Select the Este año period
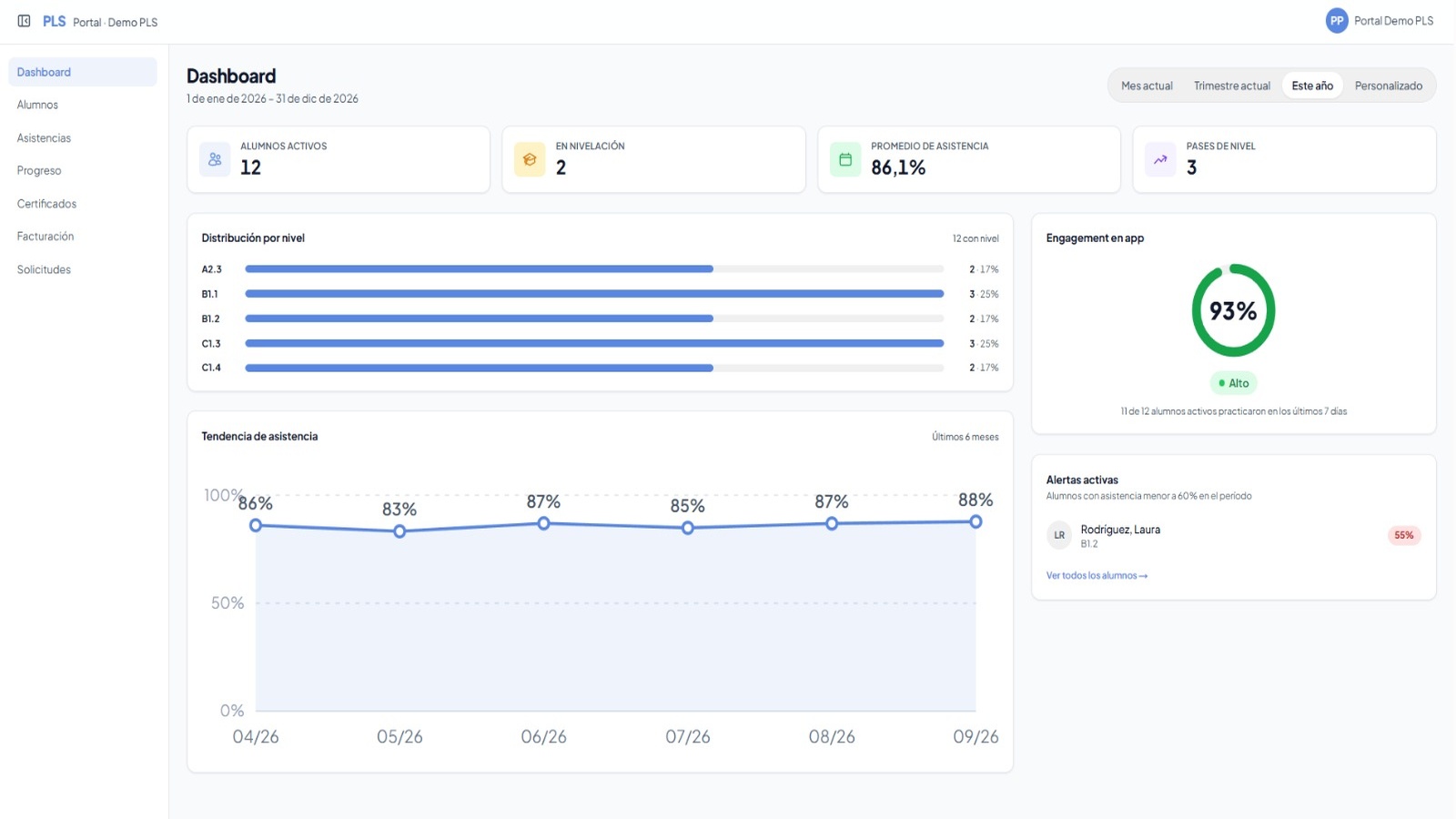1456x819 pixels. (1312, 86)
